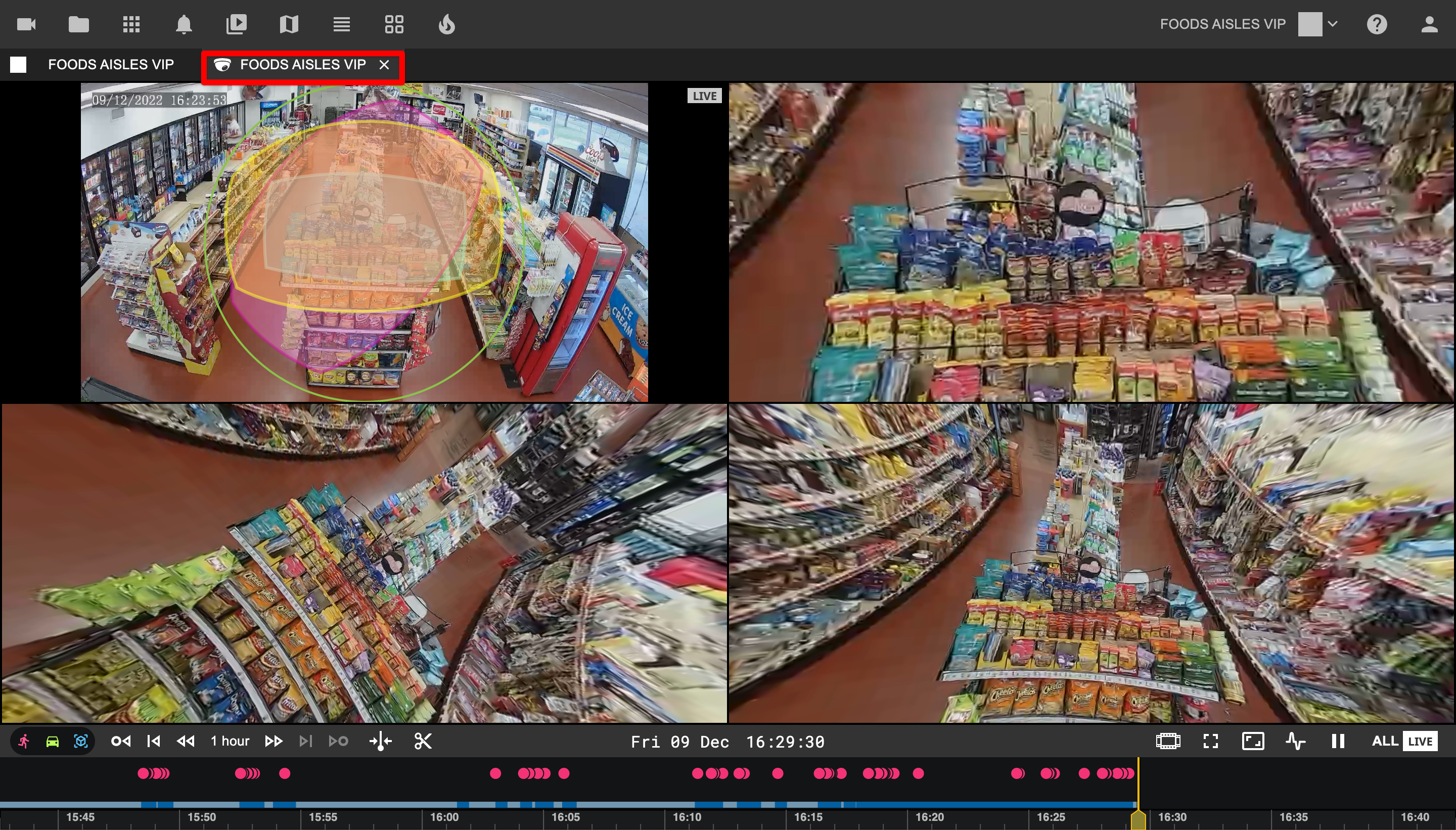Expand the FOODS AISLES VIP site dropdown
Screen dimensions: 1456x830
pos(1332,24)
